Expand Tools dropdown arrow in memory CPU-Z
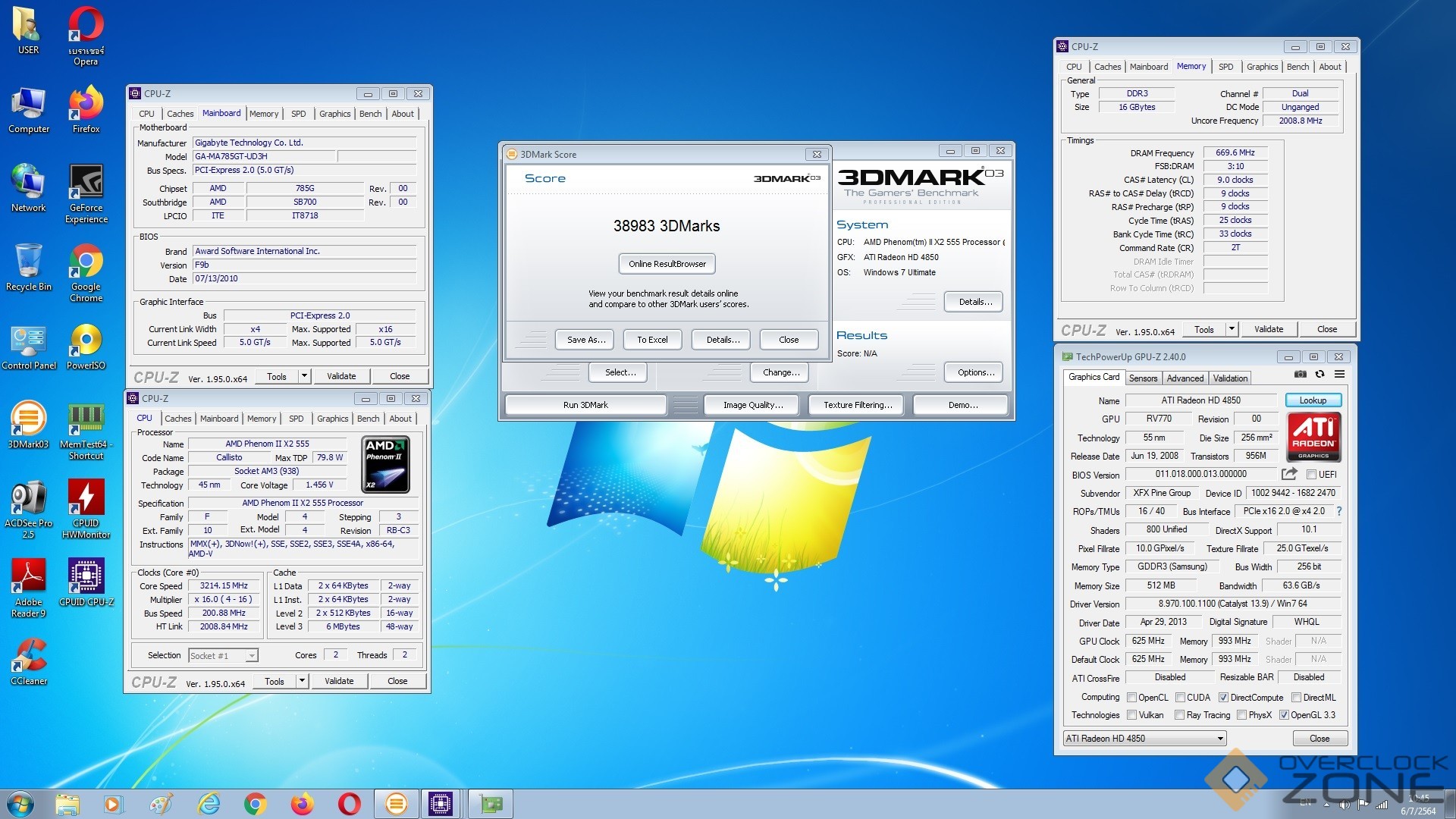 (x=1232, y=329)
